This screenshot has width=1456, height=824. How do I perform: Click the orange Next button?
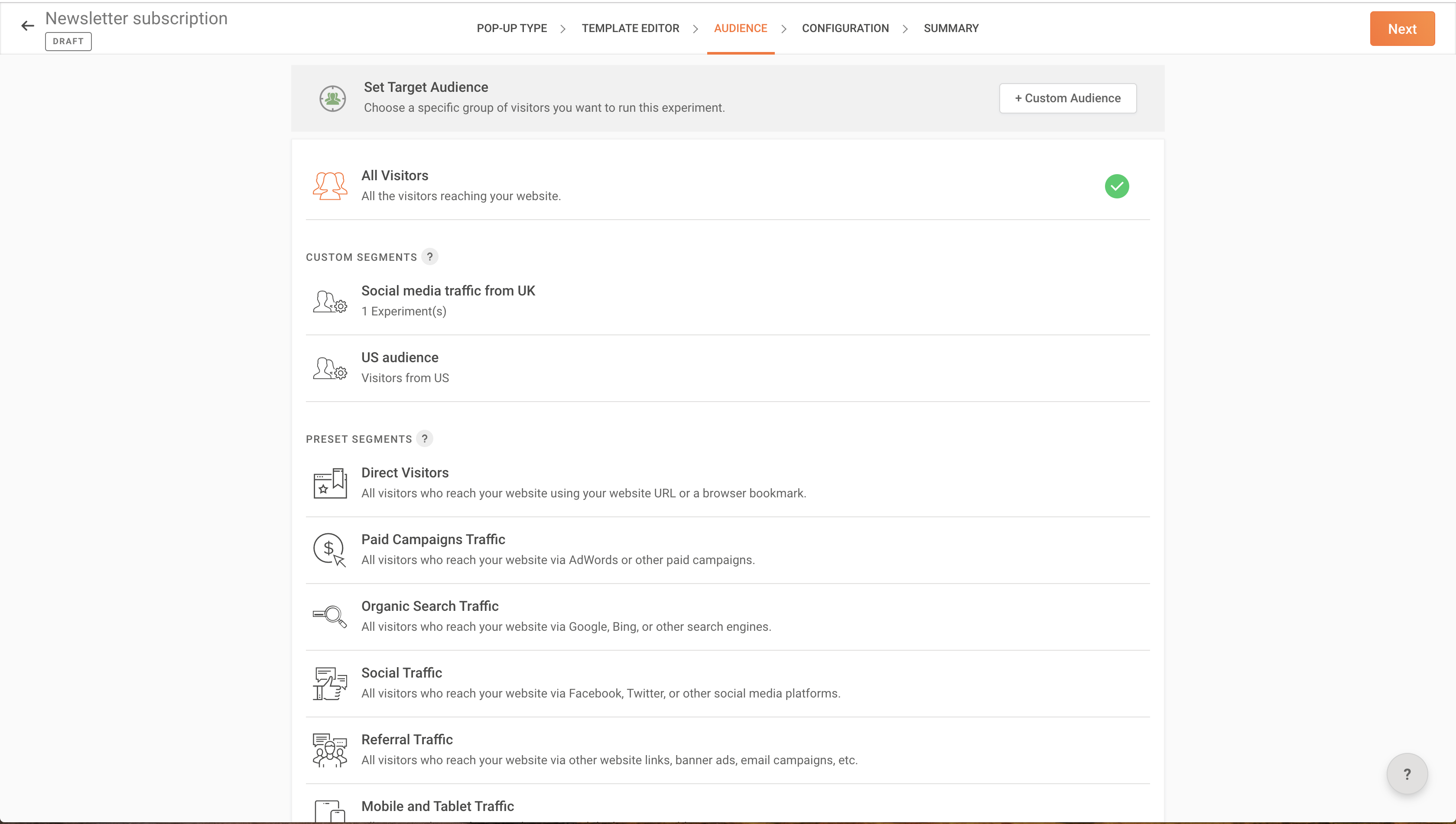click(1402, 29)
